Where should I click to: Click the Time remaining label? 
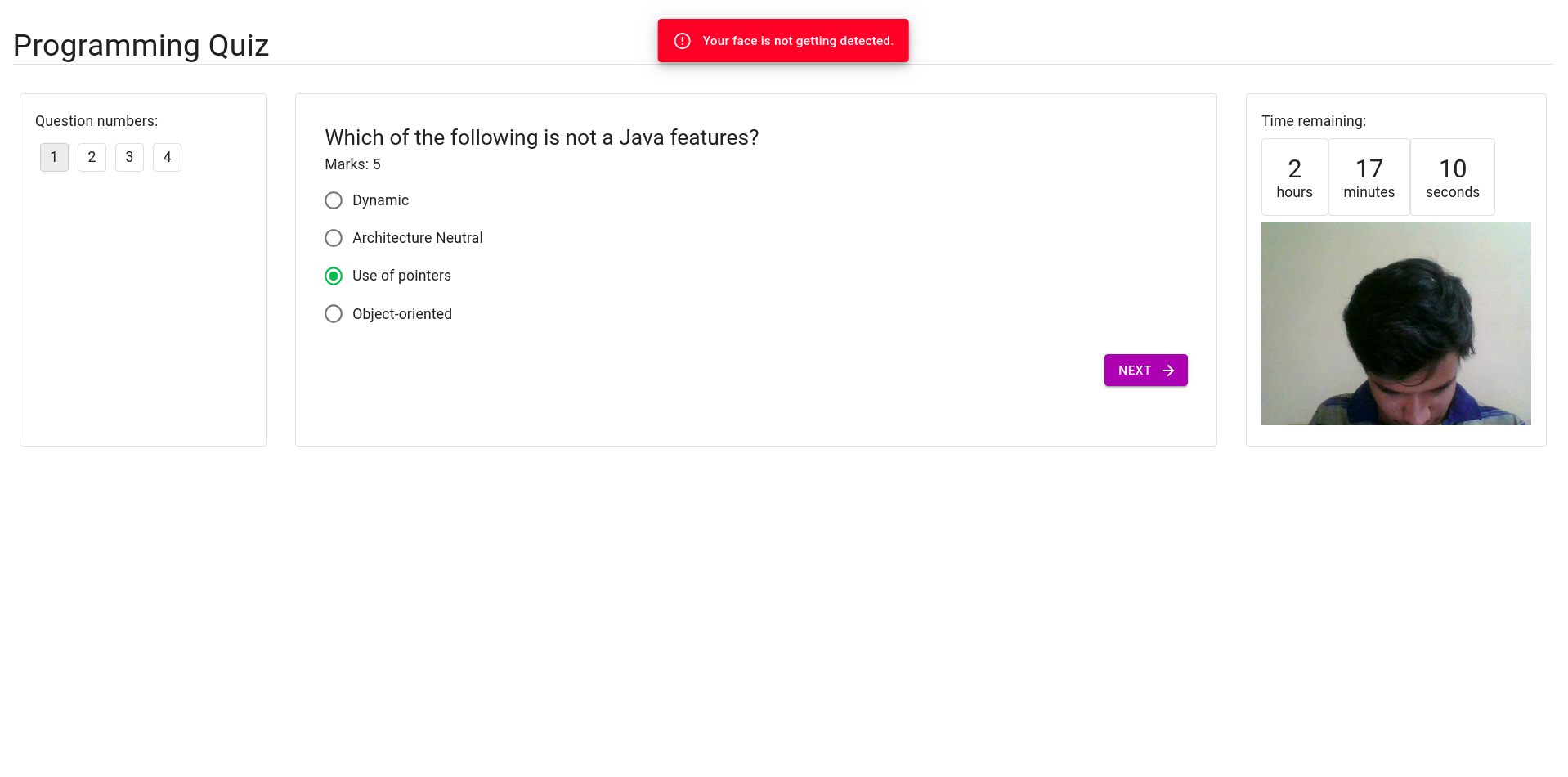click(1313, 121)
